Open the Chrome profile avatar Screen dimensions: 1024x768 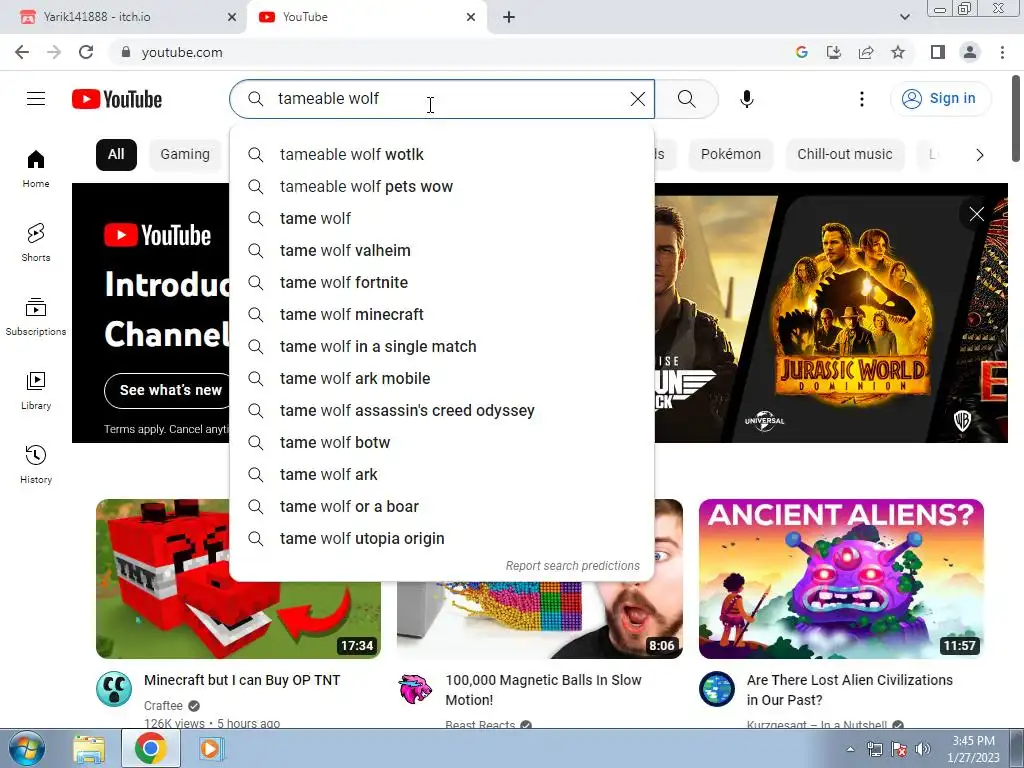click(970, 52)
